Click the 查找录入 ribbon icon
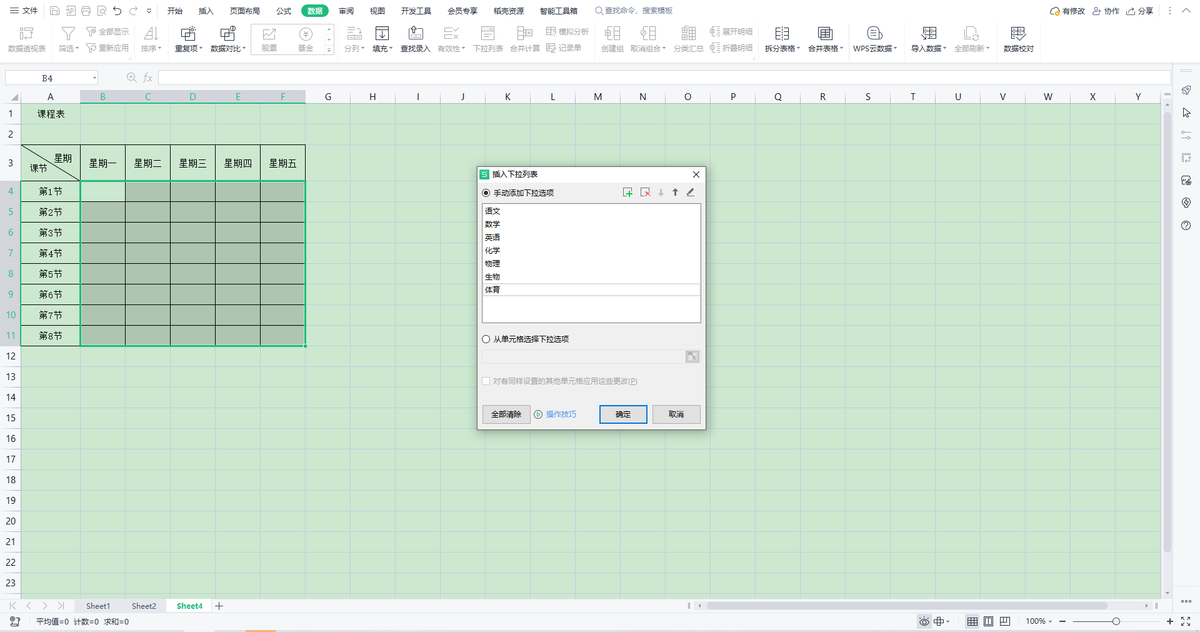 pos(414,39)
